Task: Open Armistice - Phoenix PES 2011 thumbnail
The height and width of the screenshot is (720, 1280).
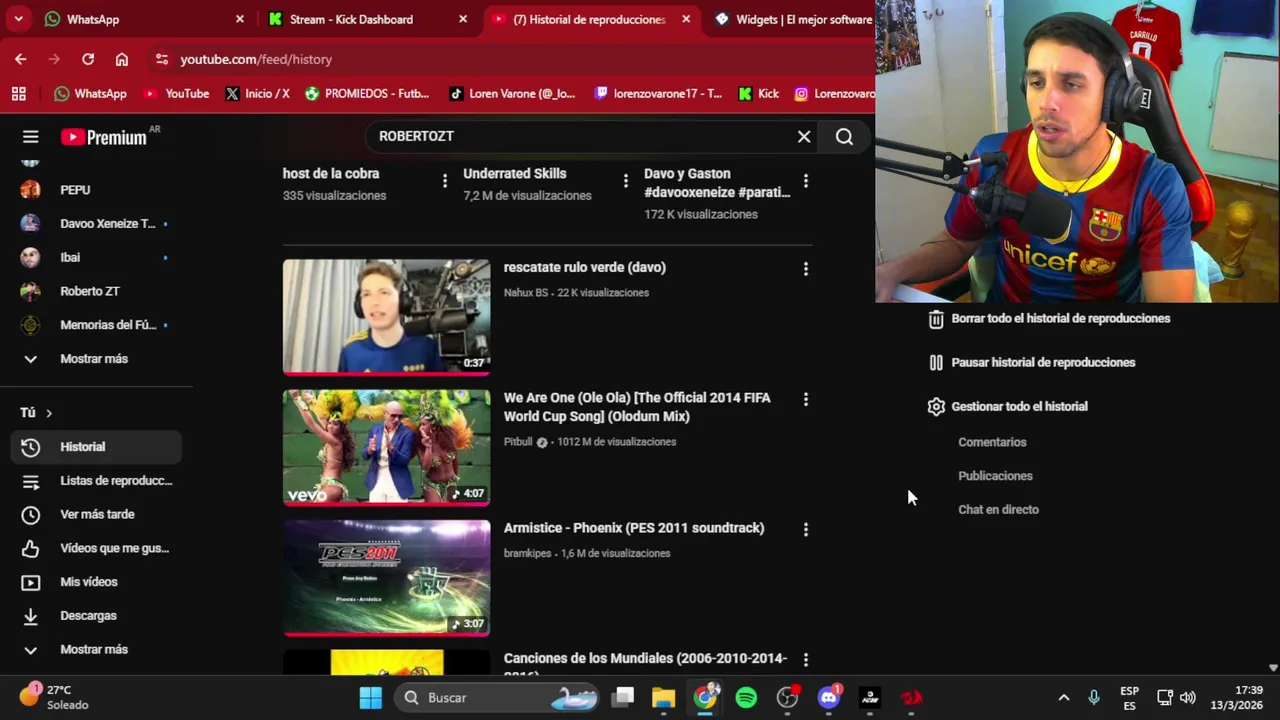Action: tap(386, 578)
